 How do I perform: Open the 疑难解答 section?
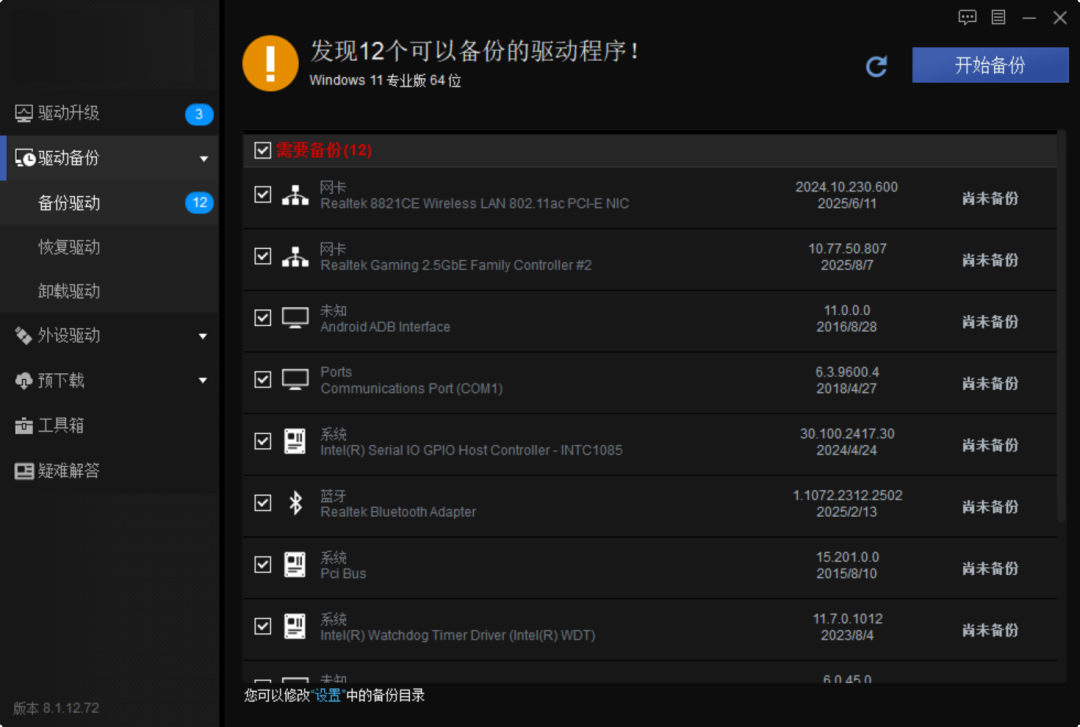click(x=110, y=471)
